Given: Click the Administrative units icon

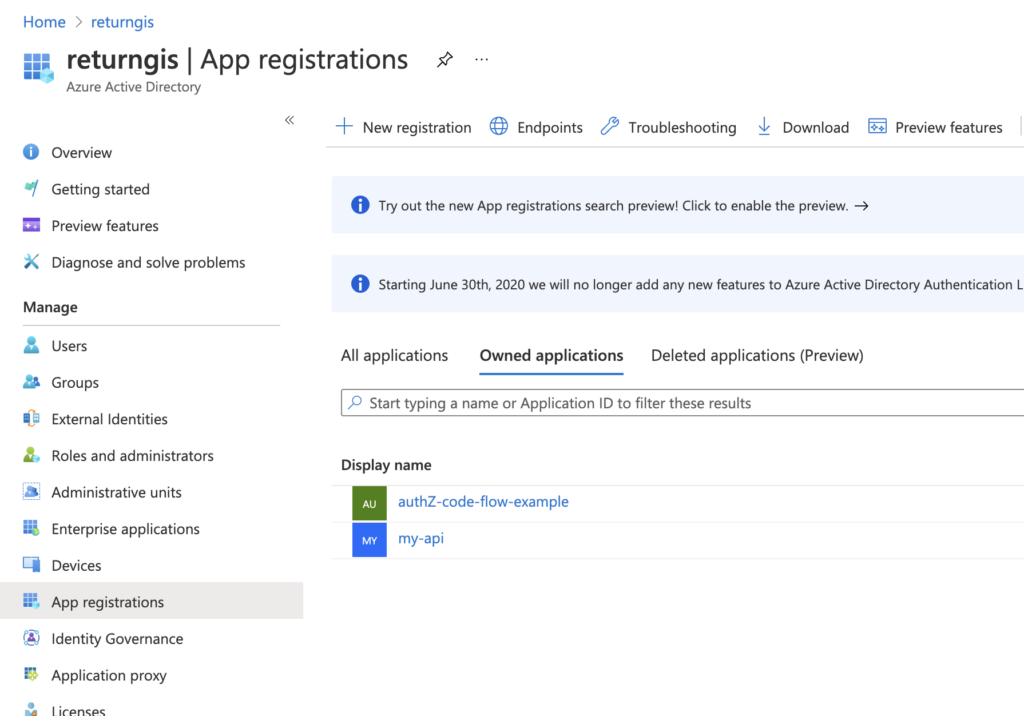Looking at the screenshot, I should point(31,492).
